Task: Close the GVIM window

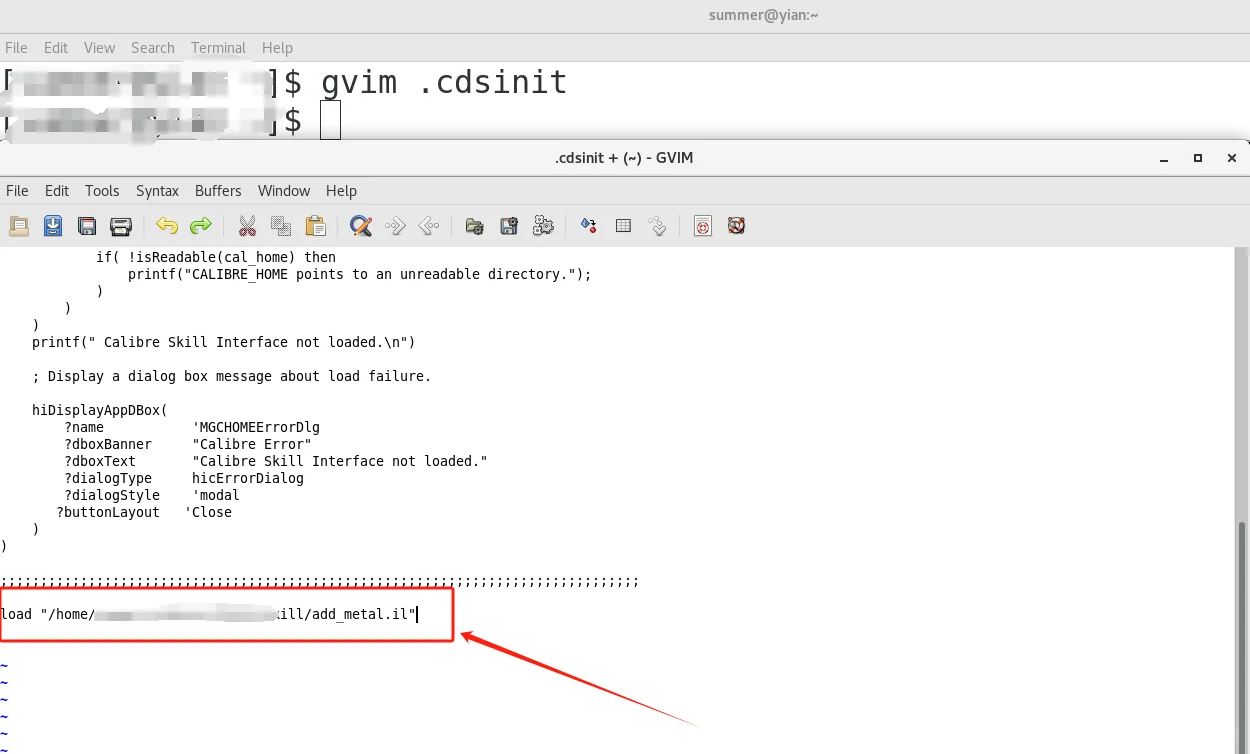Action: (x=1232, y=158)
